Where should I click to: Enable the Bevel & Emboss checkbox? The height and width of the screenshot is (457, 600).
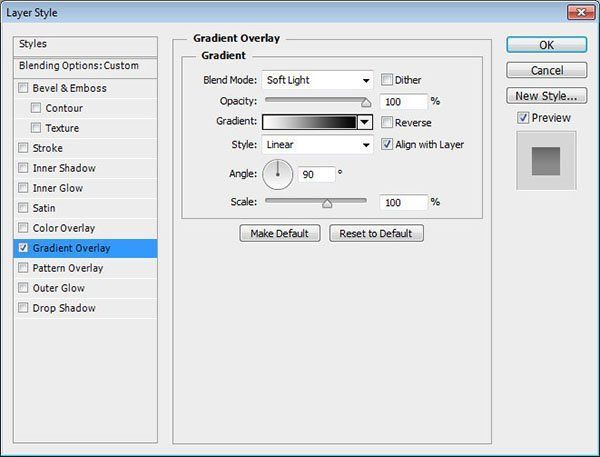(x=23, y=88)
